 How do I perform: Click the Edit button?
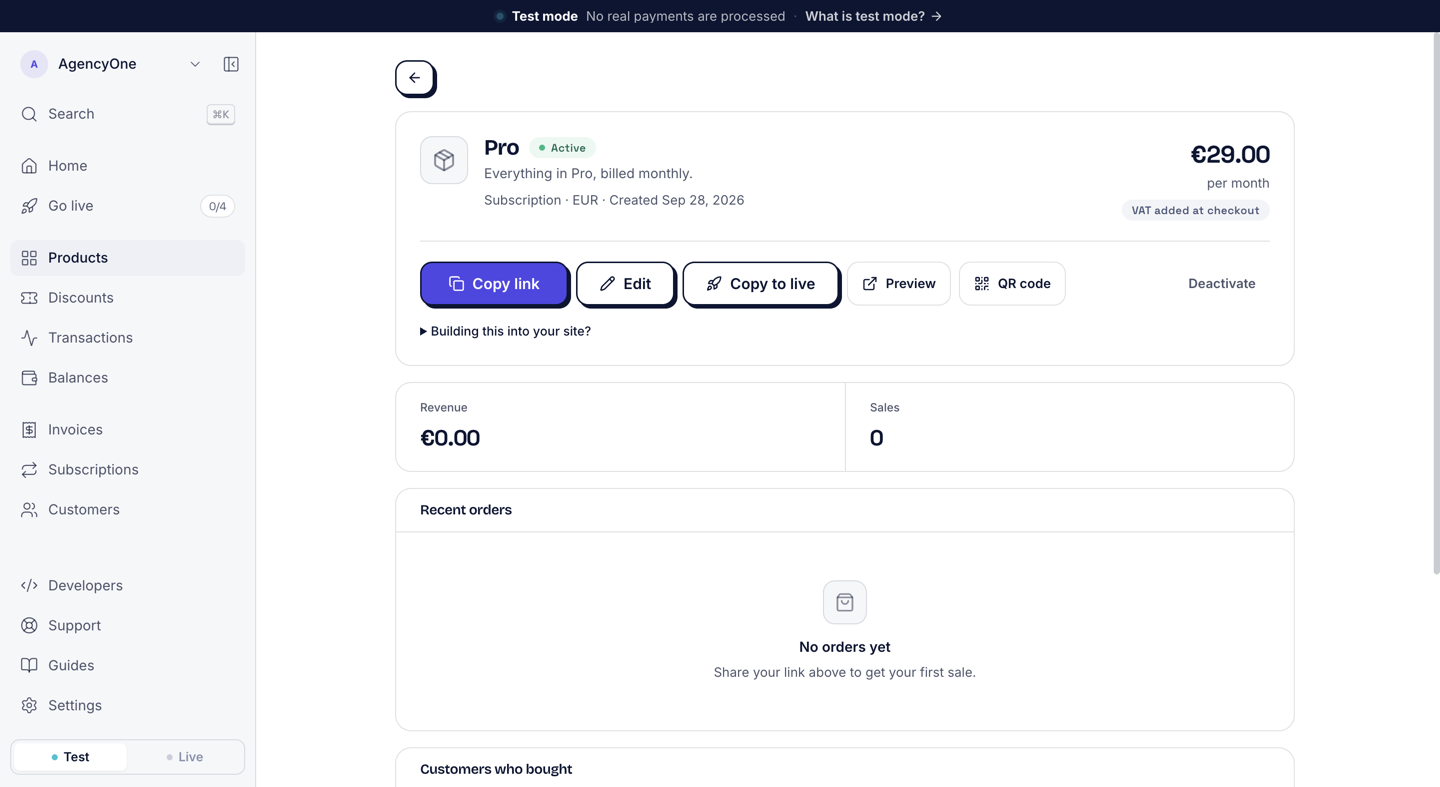coord(625,284)
